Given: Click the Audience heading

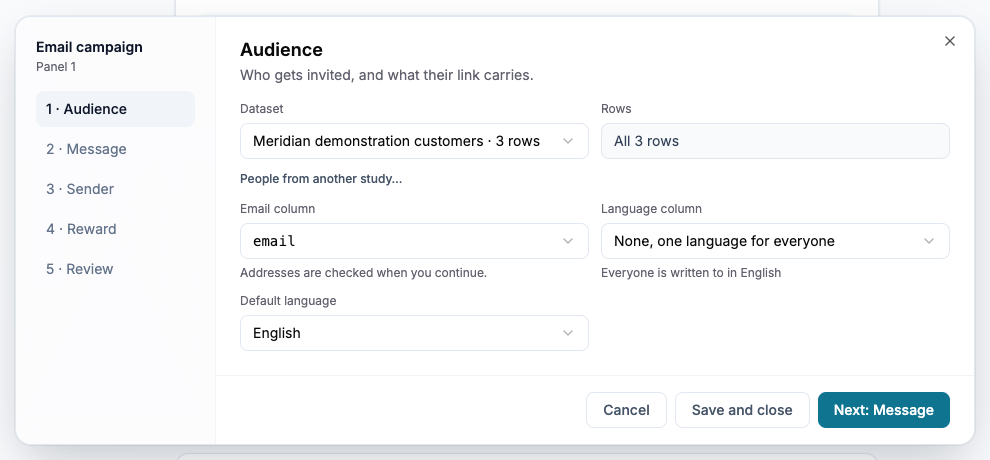Looking at the screenshot, I should click(x=281, y=49).
